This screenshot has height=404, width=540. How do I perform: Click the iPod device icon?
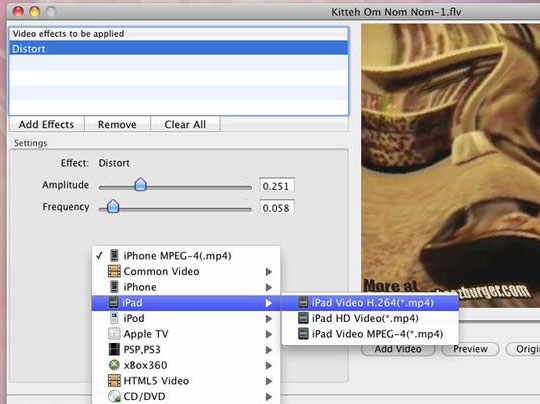[x=114, y=318]
